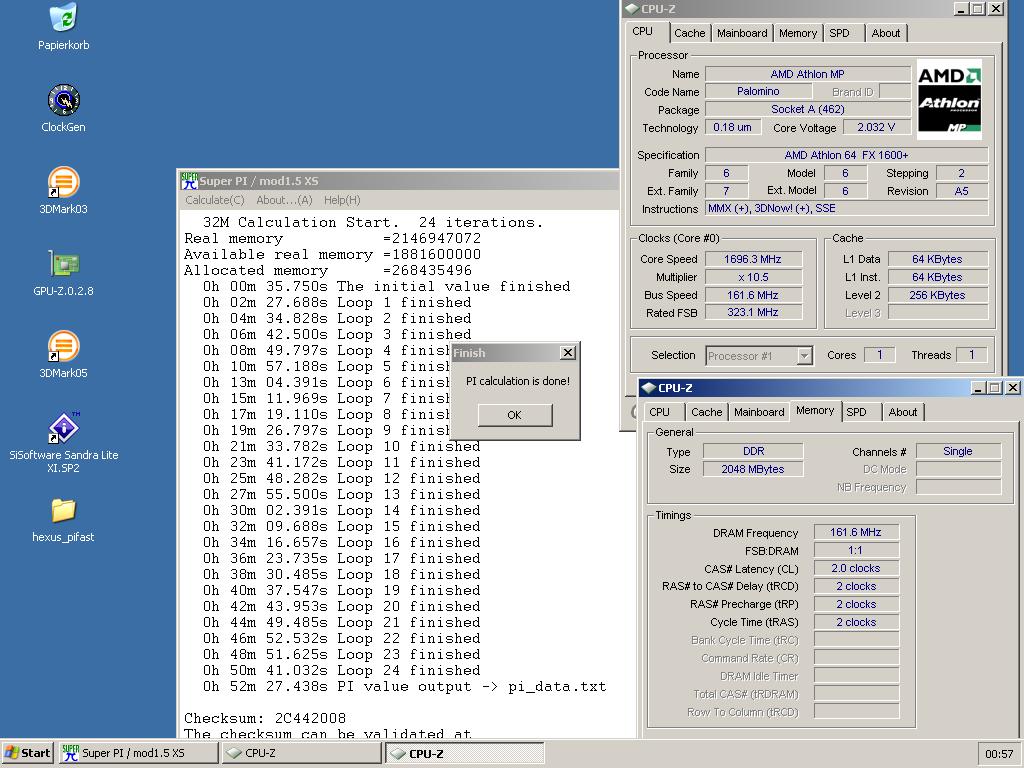Click Core Speed value 1696.3 MHz
Image resolution: width=1024 pixels, height=768 pixels.
click(753, 259)
